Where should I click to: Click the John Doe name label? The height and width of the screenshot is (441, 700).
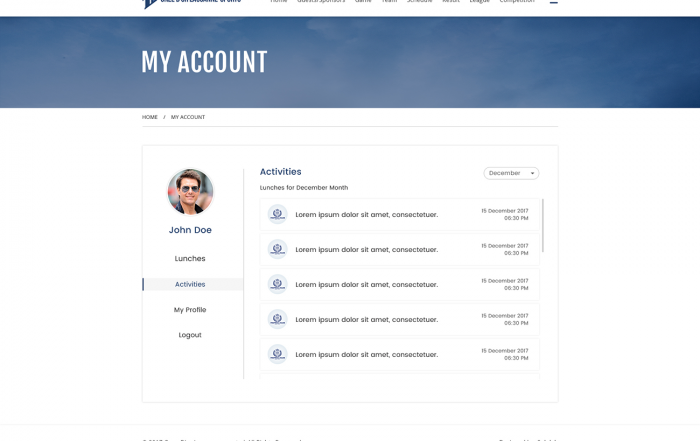190,230
